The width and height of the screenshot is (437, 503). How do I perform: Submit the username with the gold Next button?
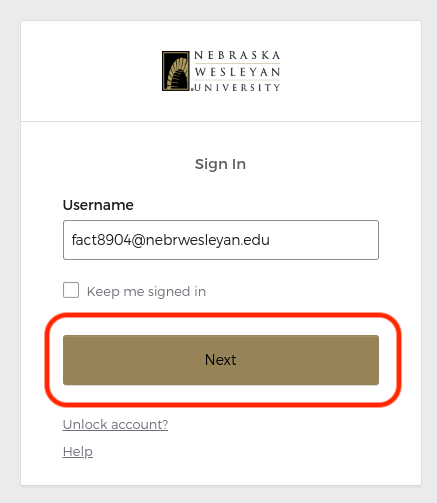click(221, 360)
